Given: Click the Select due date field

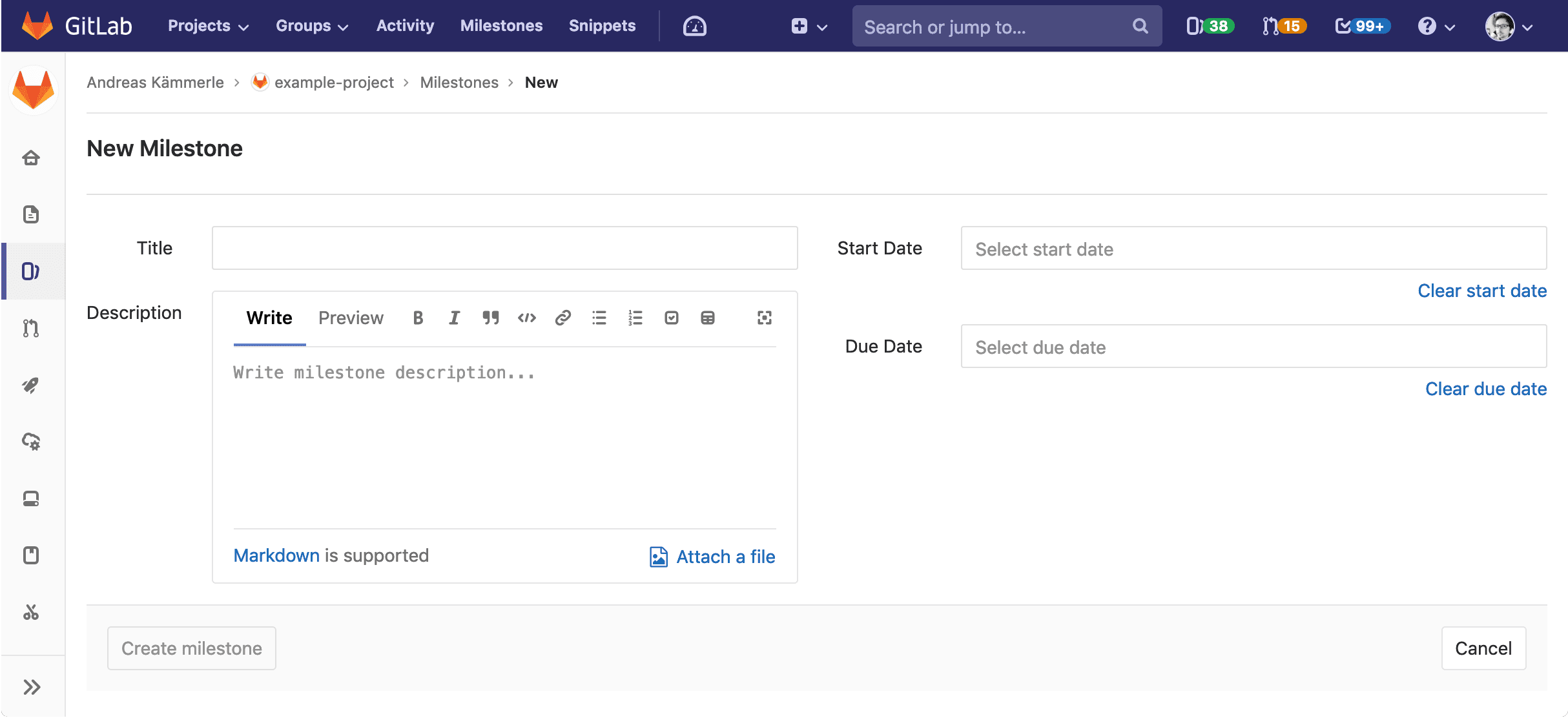Looking at the screenshot, I should (1253, 347).
